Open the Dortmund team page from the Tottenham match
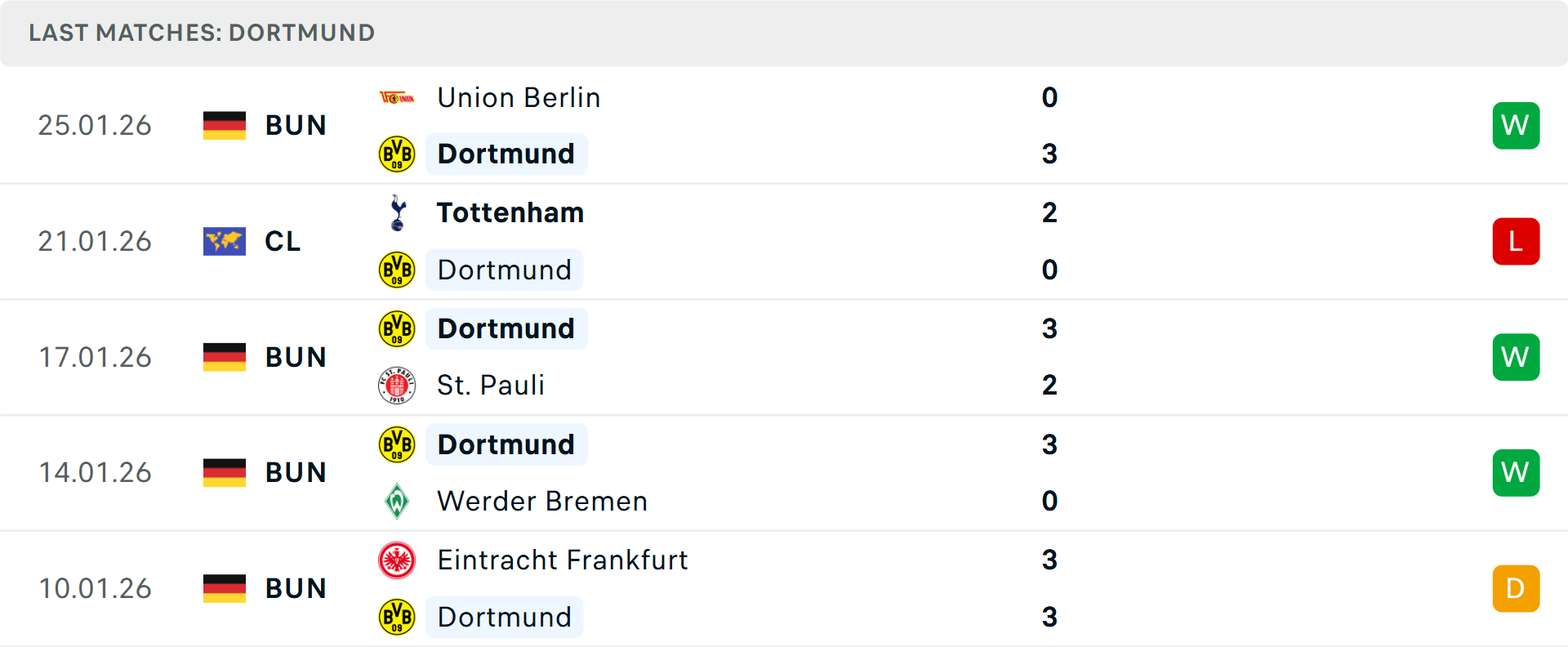This screenshot has width=1568, height=647. point(504,270)
